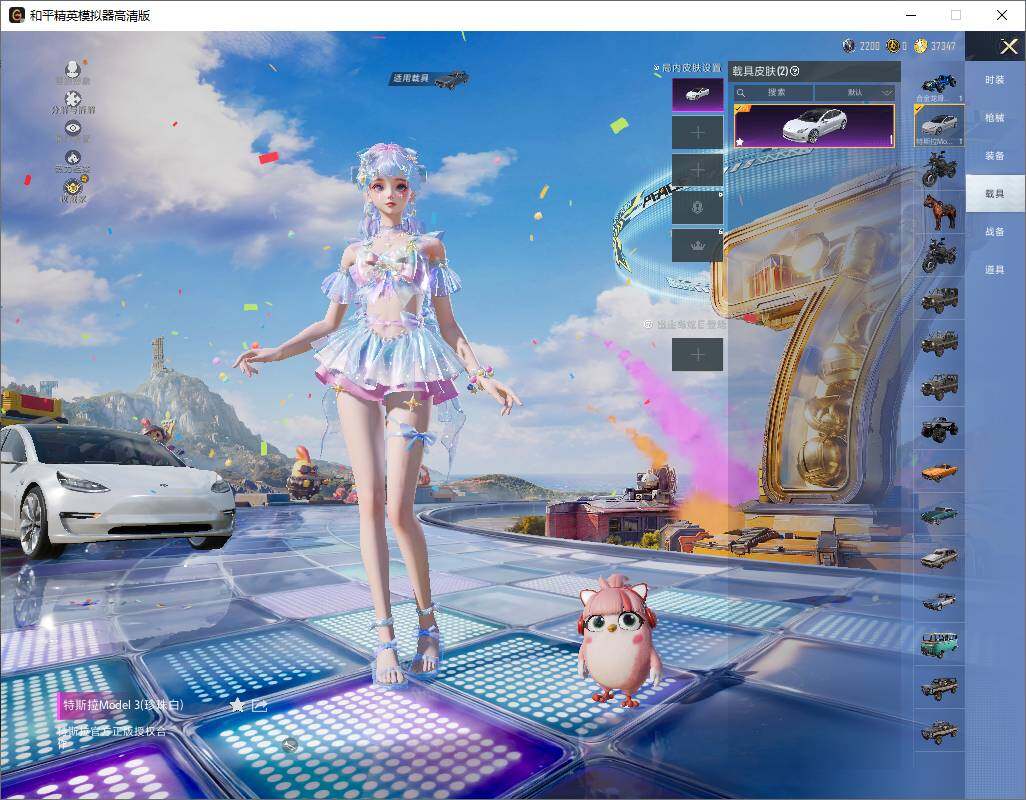Favorite the Tesla Model 3 with star icon
Screen dimensions: 1026x800
(237, 704)
